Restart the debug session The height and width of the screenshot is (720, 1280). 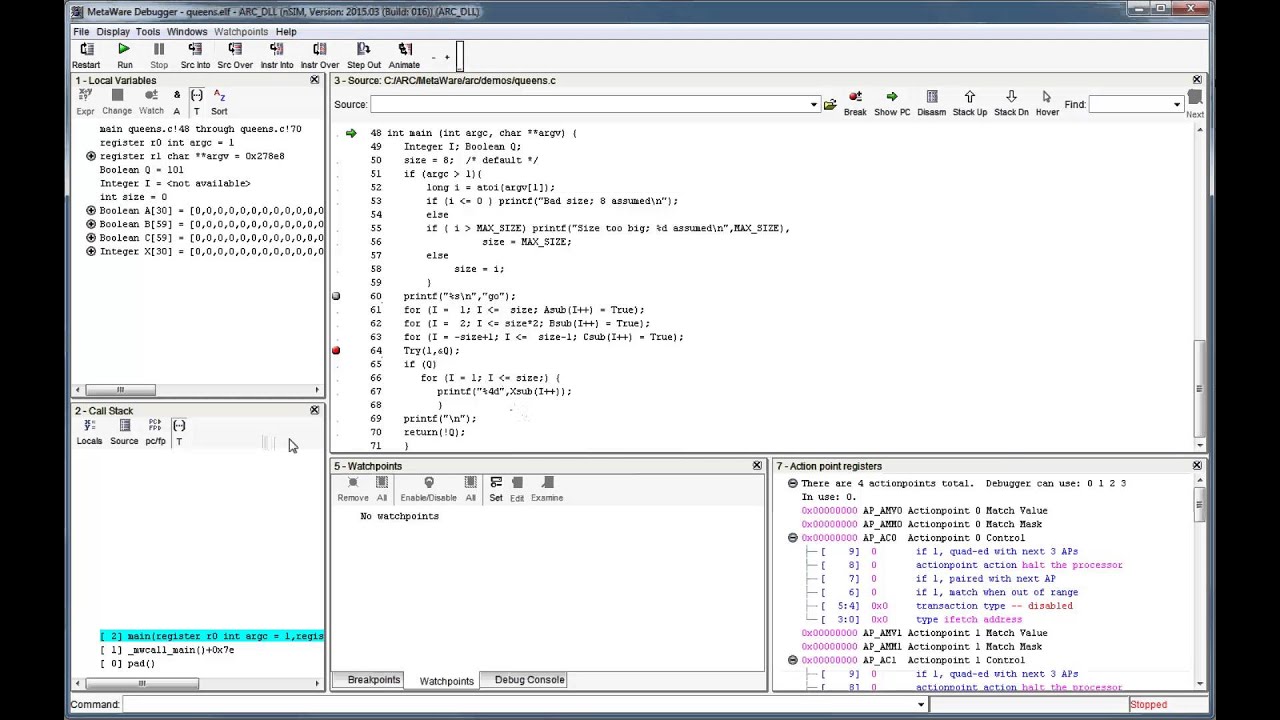[86, 55]
